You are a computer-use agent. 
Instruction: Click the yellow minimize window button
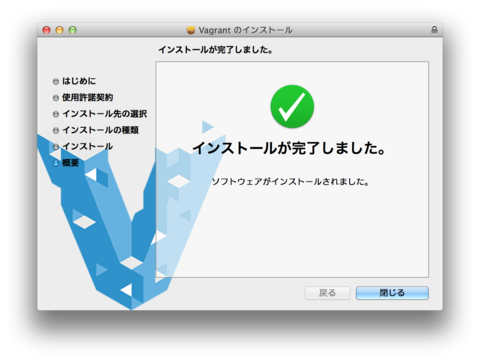(59, 30)
